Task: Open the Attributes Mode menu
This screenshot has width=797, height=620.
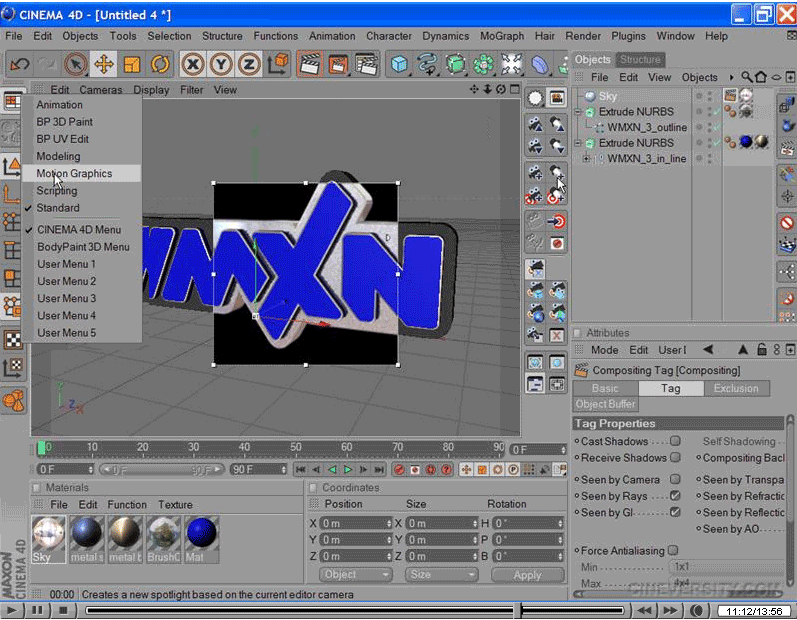Action: coord(604,350)
